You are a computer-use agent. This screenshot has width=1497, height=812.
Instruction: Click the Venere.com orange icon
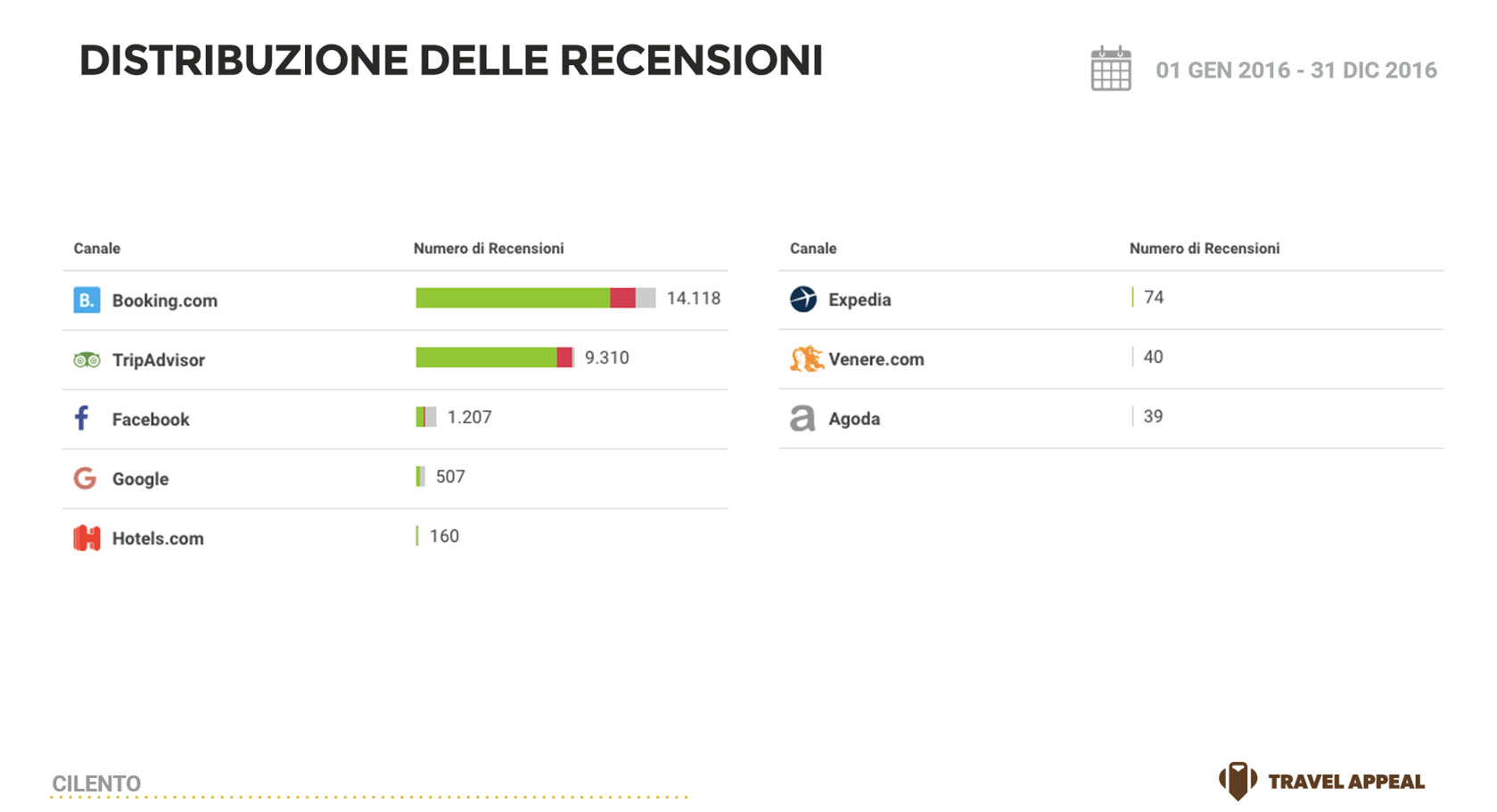pyautogui.click(x=806, y=358)
